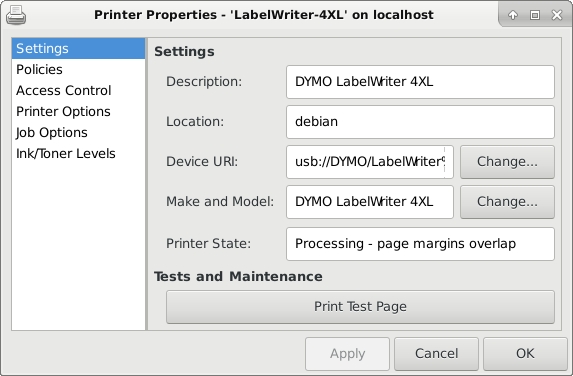This screenshot has width=573, height=376.
Task: Click the 'Description:' label
Action: (x=204, y=81)
